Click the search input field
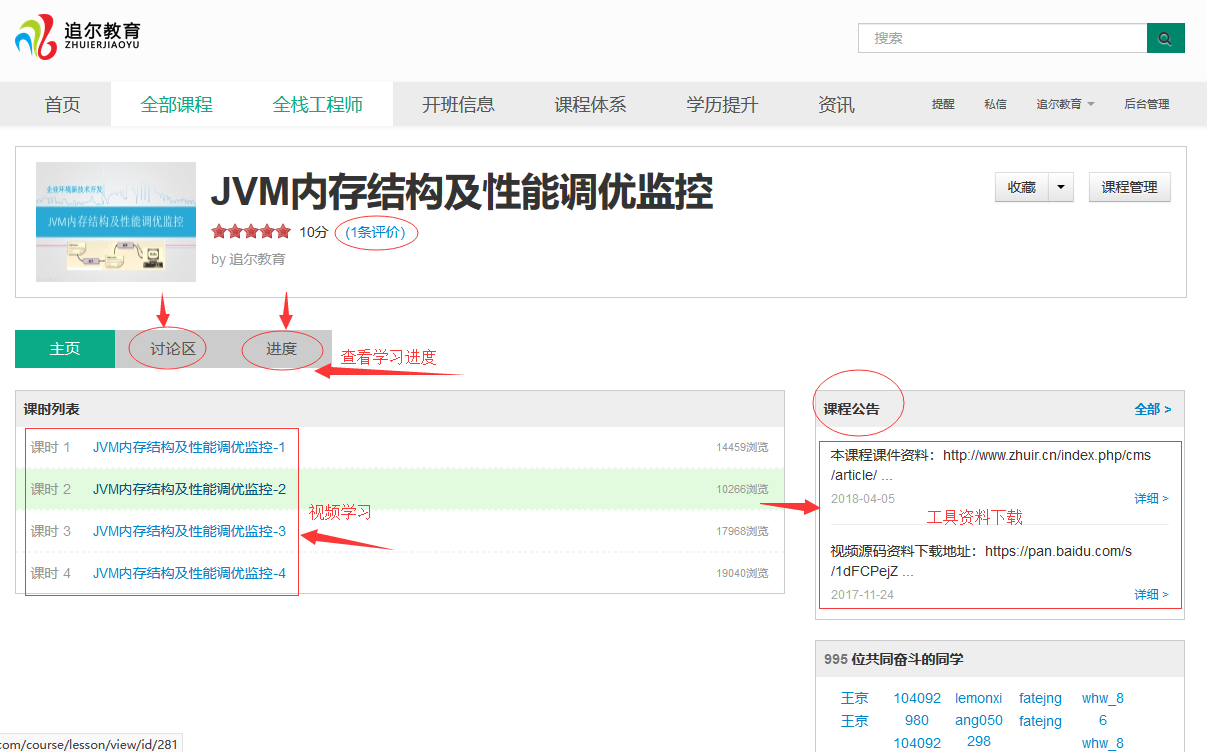 1002,38
